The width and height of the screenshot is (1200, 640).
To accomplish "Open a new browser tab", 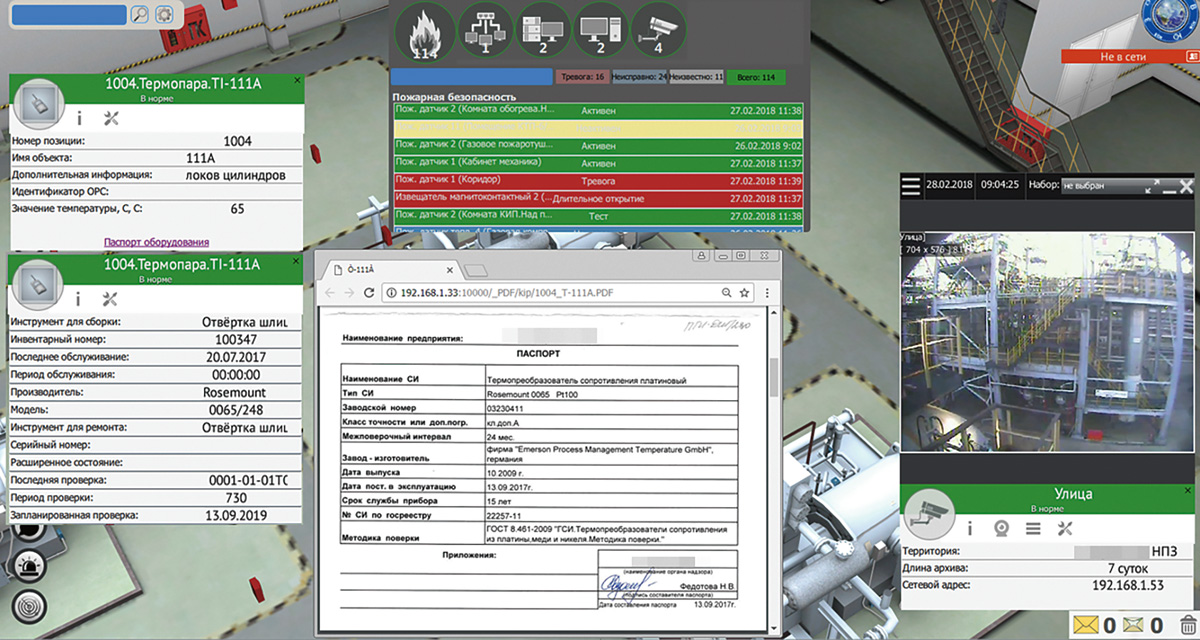I will coord(477,270).
